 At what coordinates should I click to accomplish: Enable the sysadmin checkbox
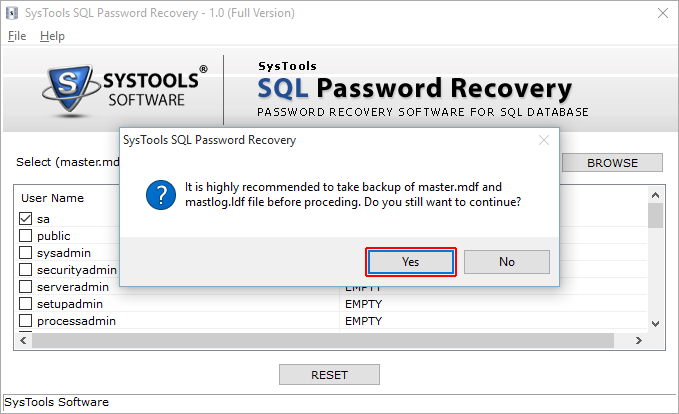26,252
